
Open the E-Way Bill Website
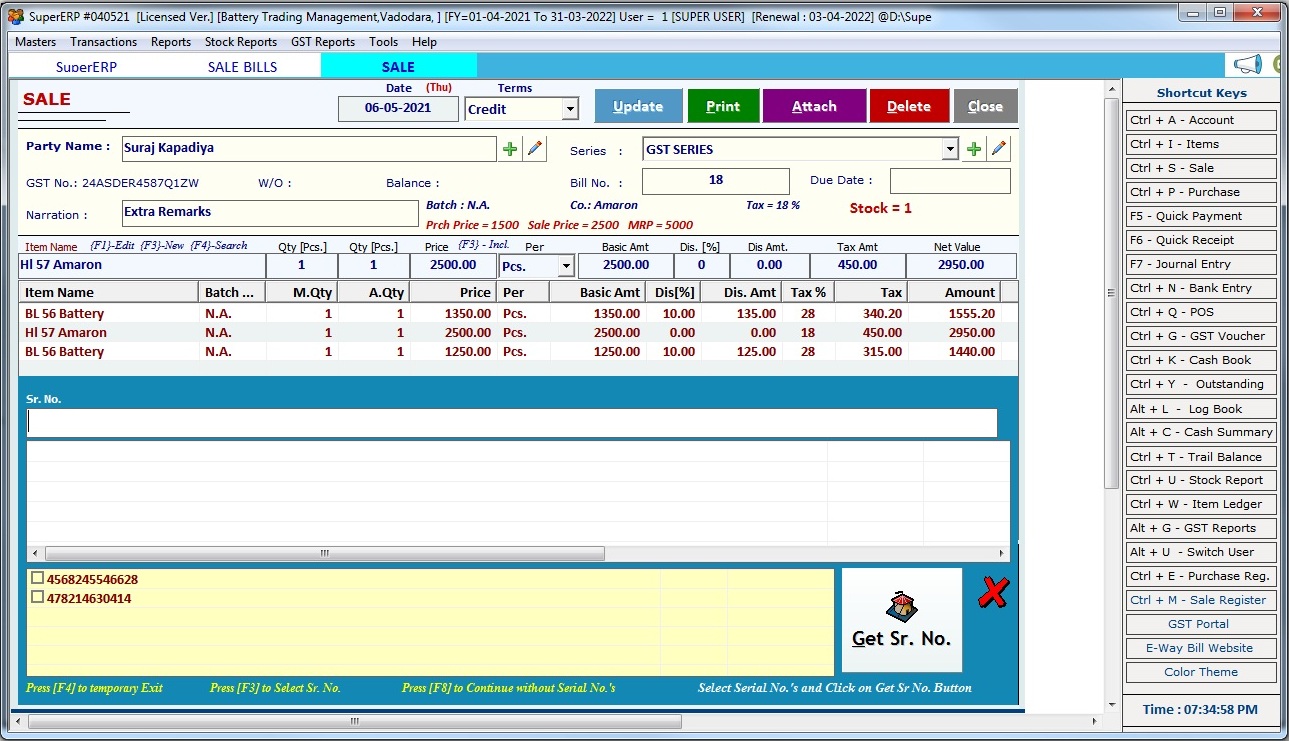1200,647
